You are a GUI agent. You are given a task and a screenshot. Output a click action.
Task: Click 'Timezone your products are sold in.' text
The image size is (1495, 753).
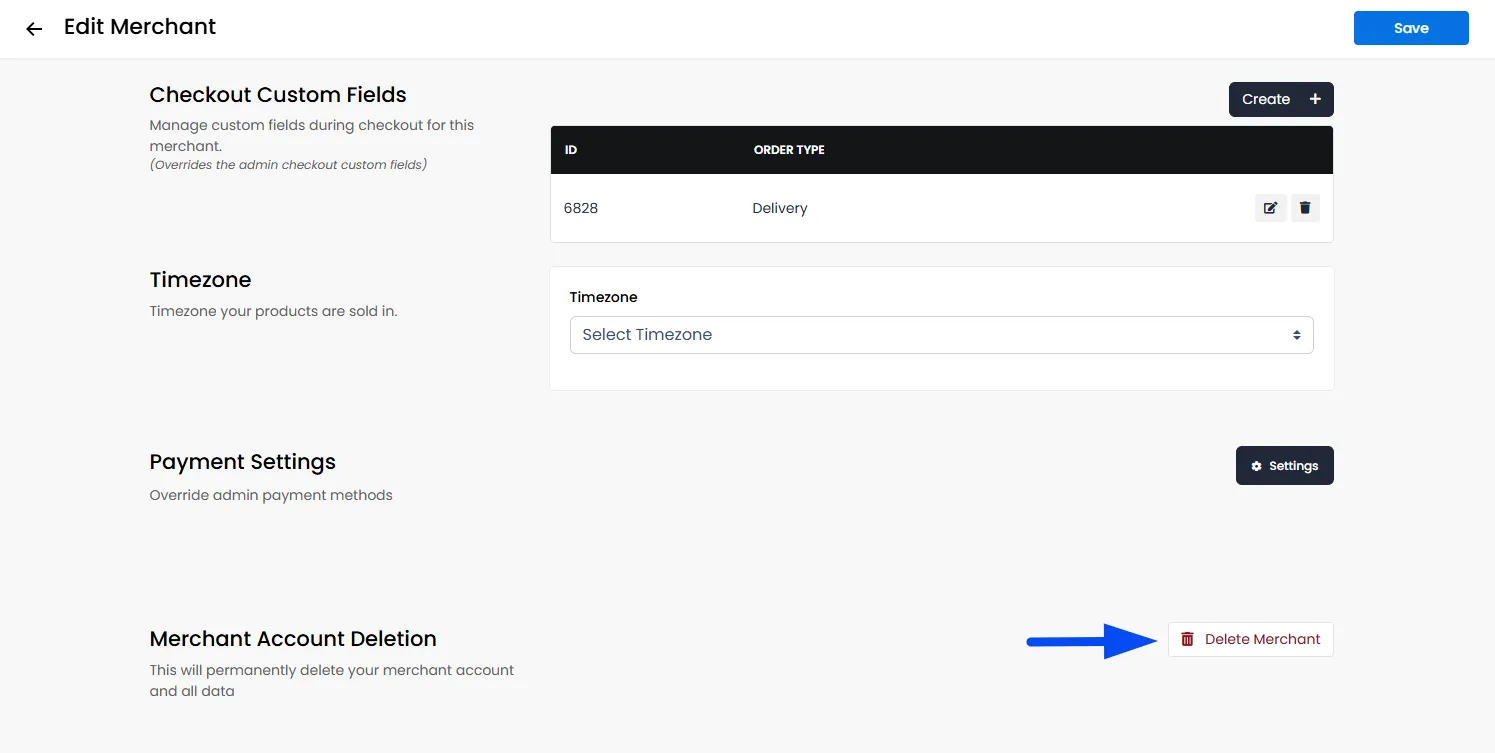pyautogui.click(x=273, y=311)
